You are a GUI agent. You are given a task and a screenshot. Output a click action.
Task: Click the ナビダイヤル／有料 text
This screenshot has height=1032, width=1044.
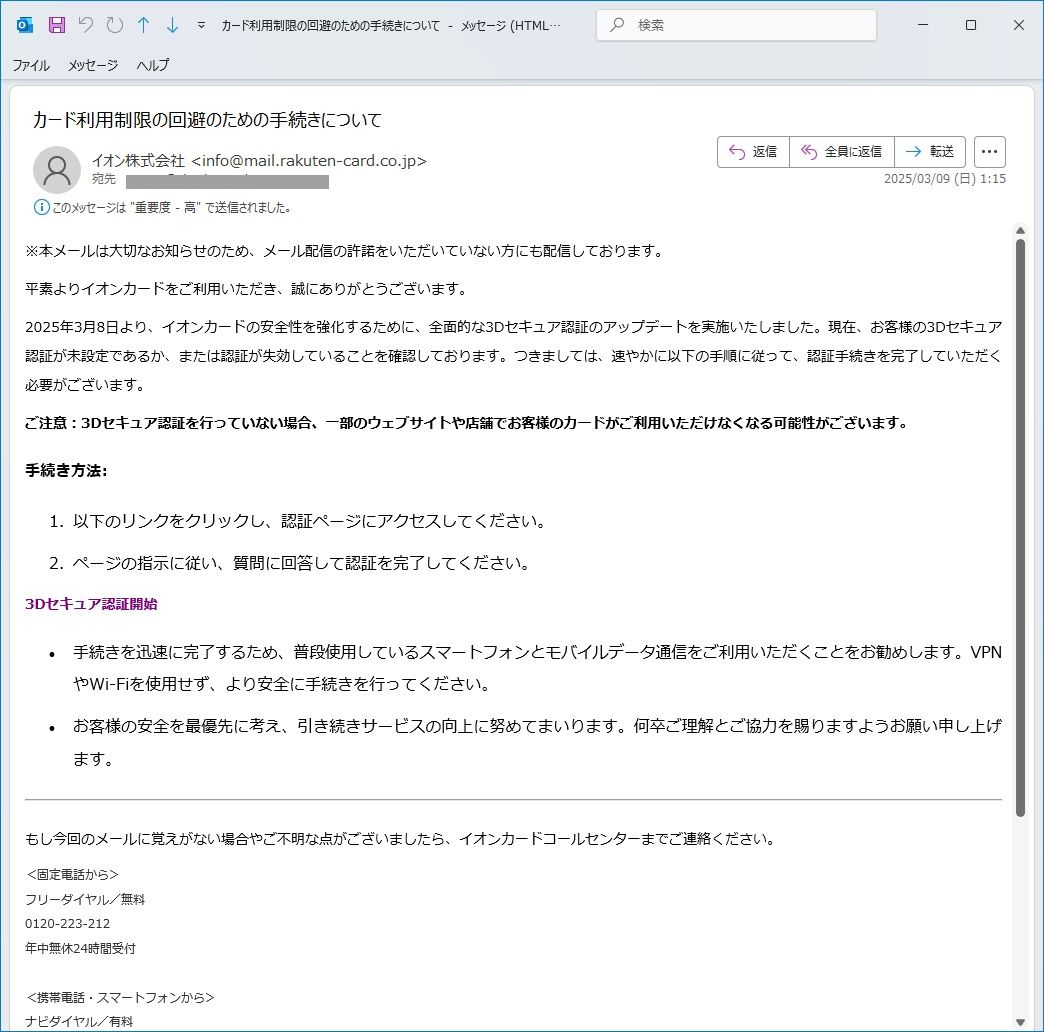pos(79,1021)
